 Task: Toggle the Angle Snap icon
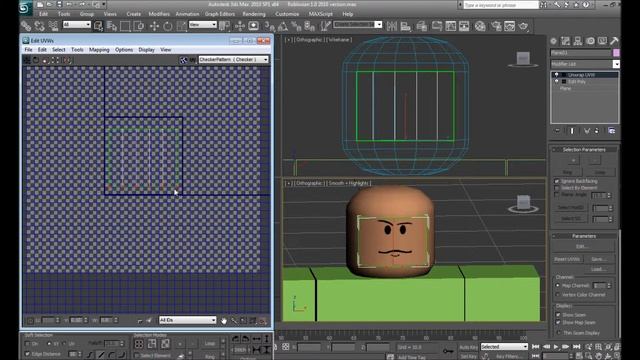283,26
